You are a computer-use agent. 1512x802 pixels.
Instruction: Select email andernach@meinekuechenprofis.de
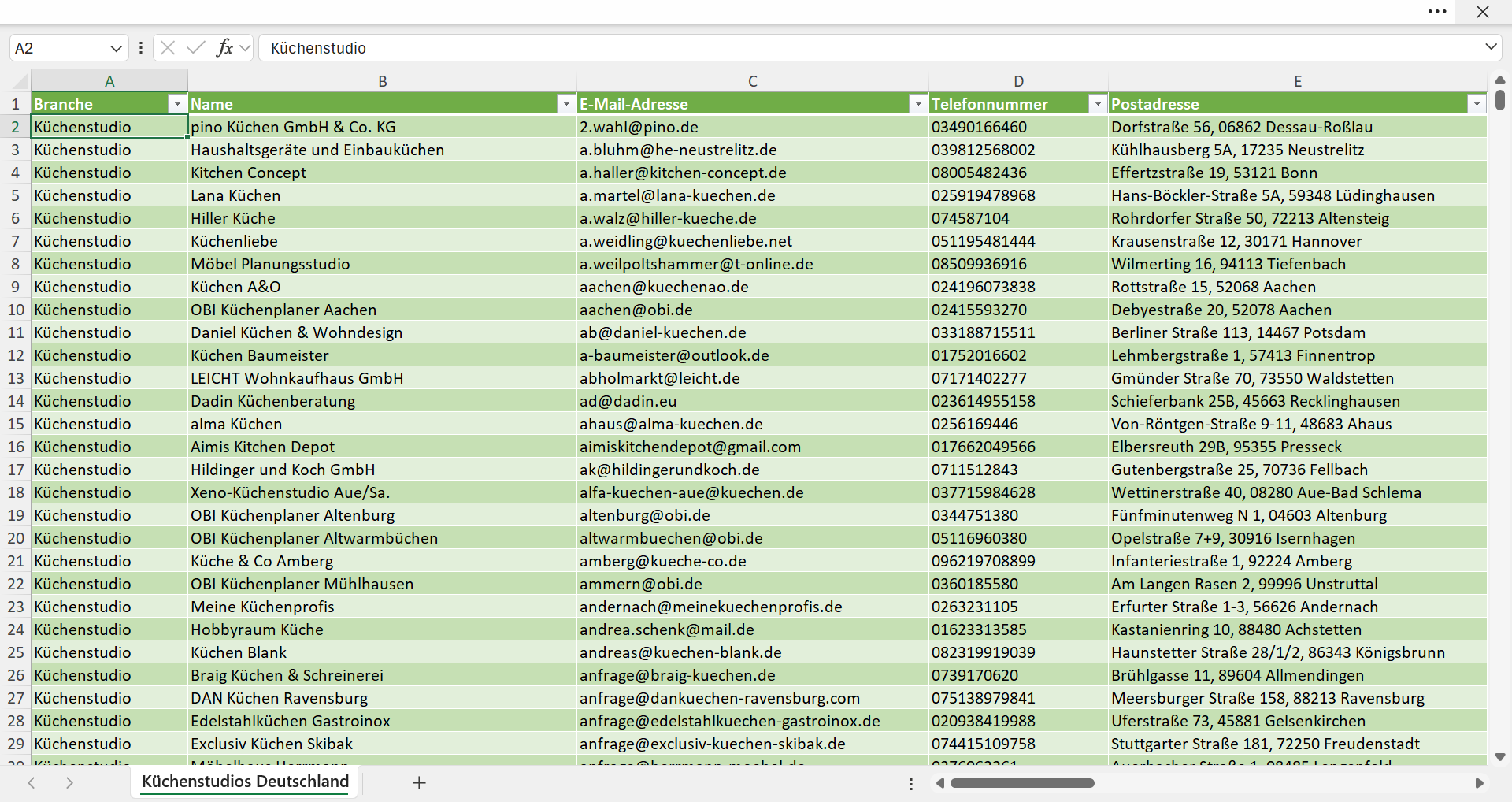coord(753,607)
